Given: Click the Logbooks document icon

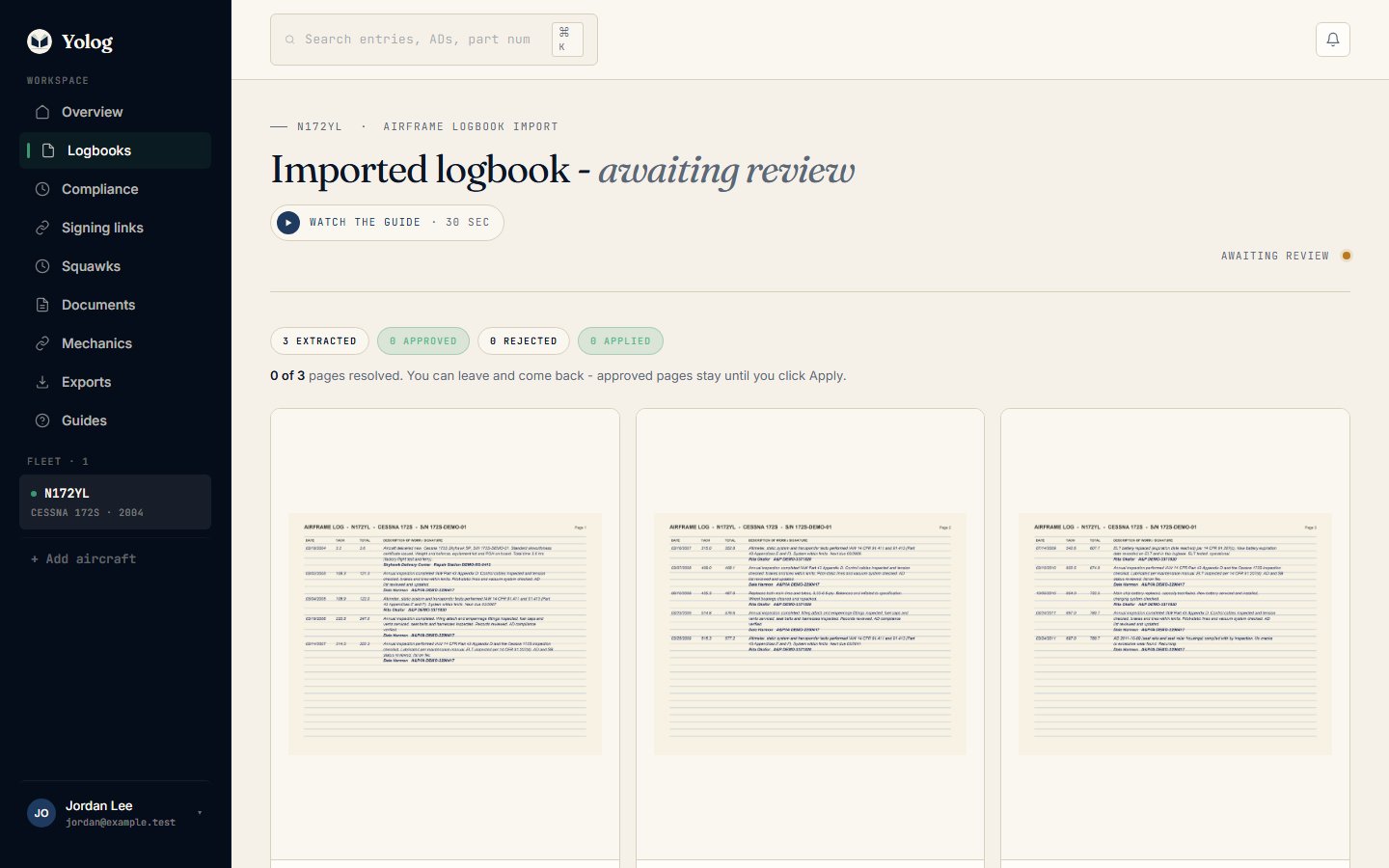Looking at the screenshot, I should tap(48, 150).
